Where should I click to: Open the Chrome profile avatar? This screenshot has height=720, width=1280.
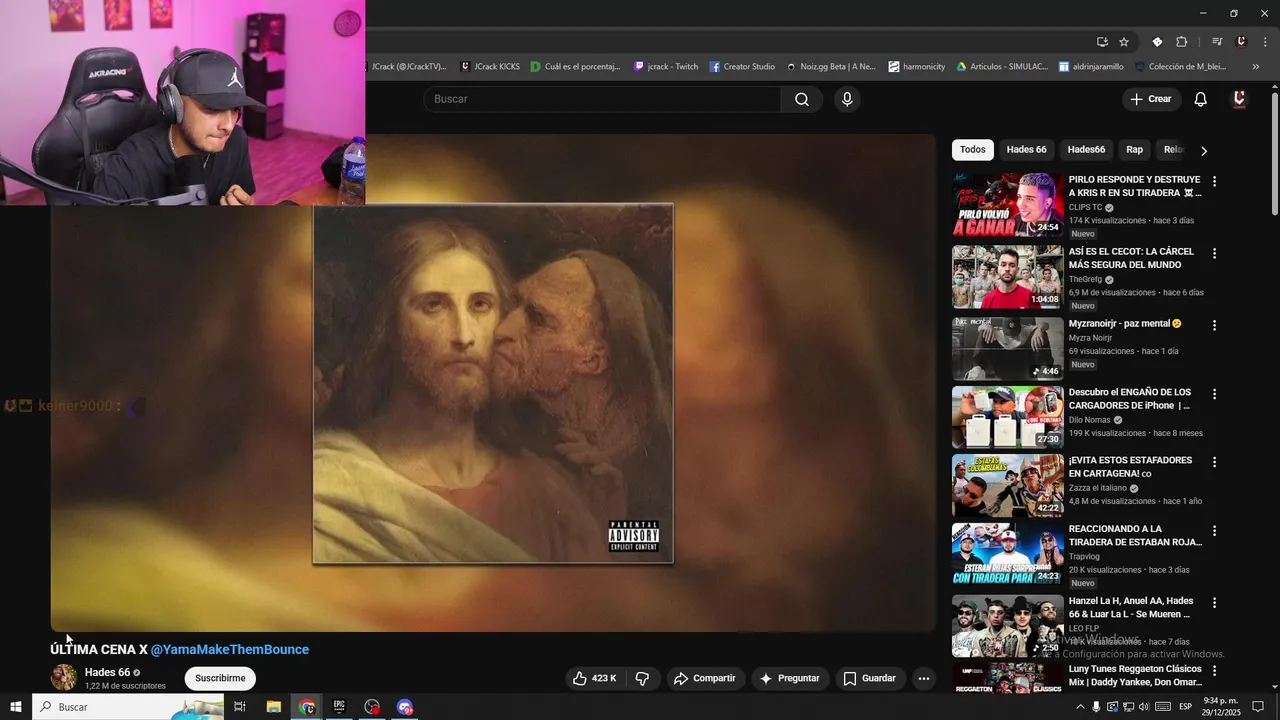pyautogui.click(x=1241, y=42)
